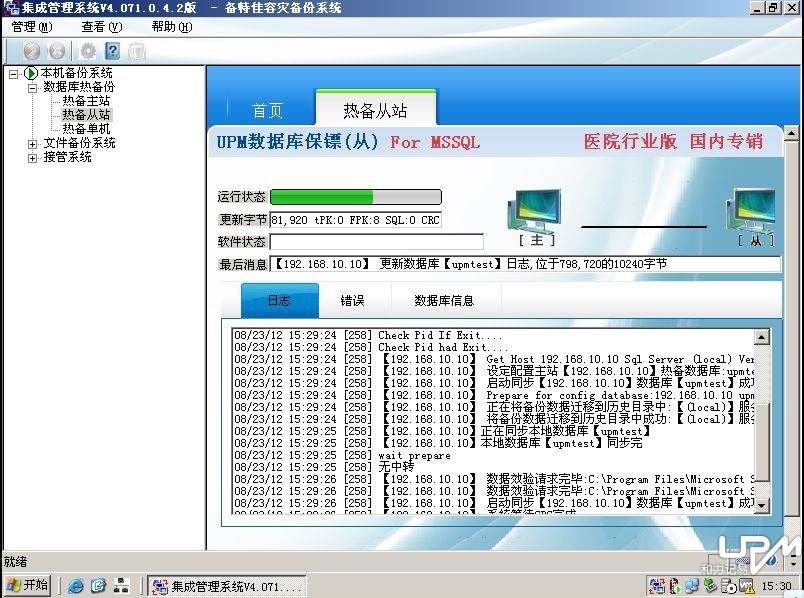Viewport: 804px width, 598px height.
Task: Click the grey checkmark circle toolbar icon
Action: pyautogui.click(x=32, y=51)
